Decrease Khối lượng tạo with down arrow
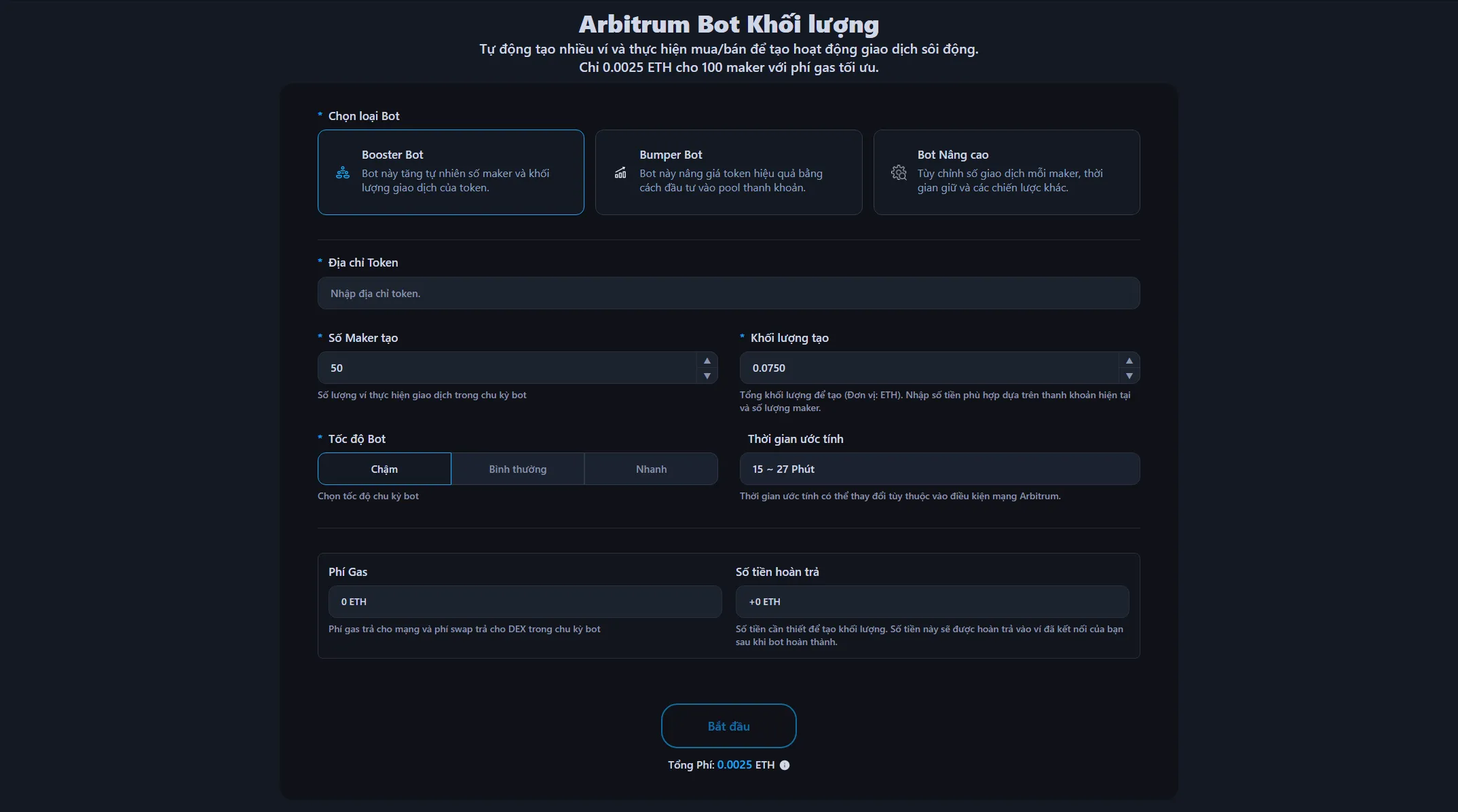The width and height of the screenshot is (1458, 812). 1129,376
